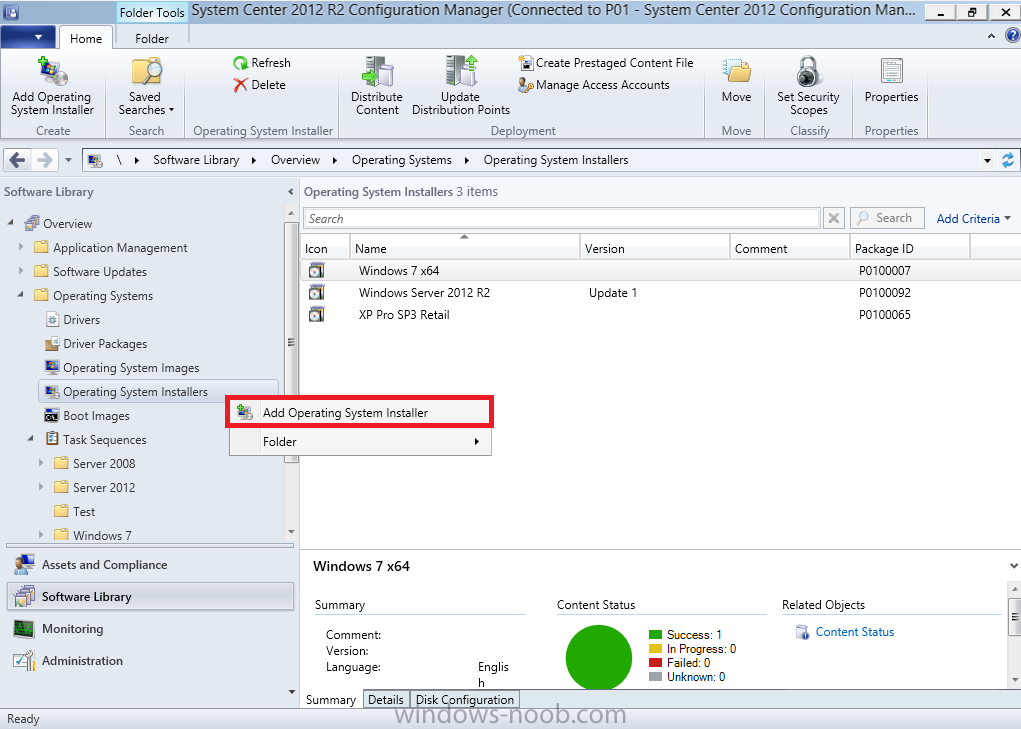Sort by the Version column header
The width and height of the screenshot is (1021, 729).
point(654,248)
